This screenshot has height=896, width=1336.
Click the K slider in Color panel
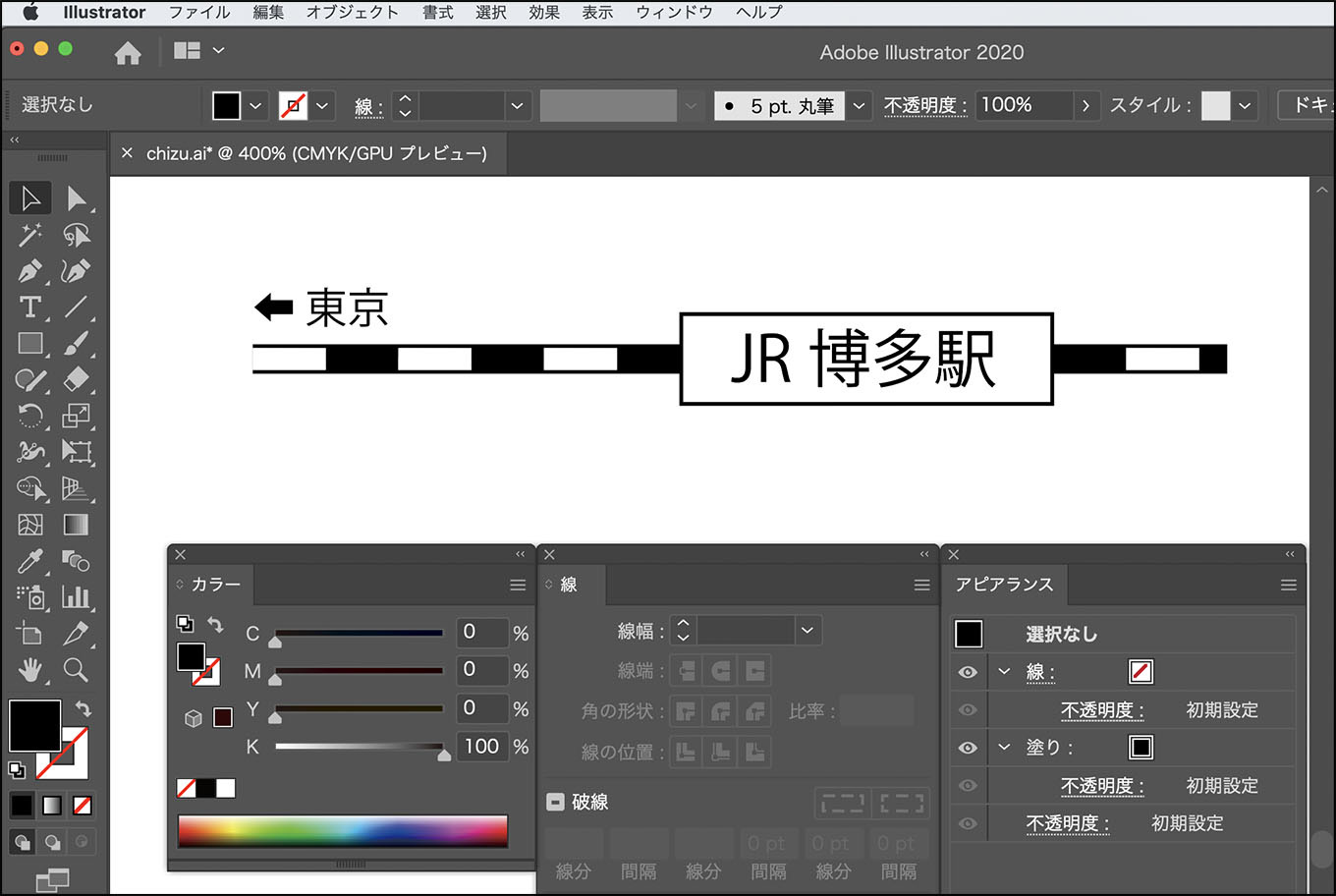(x=360, y=747)
